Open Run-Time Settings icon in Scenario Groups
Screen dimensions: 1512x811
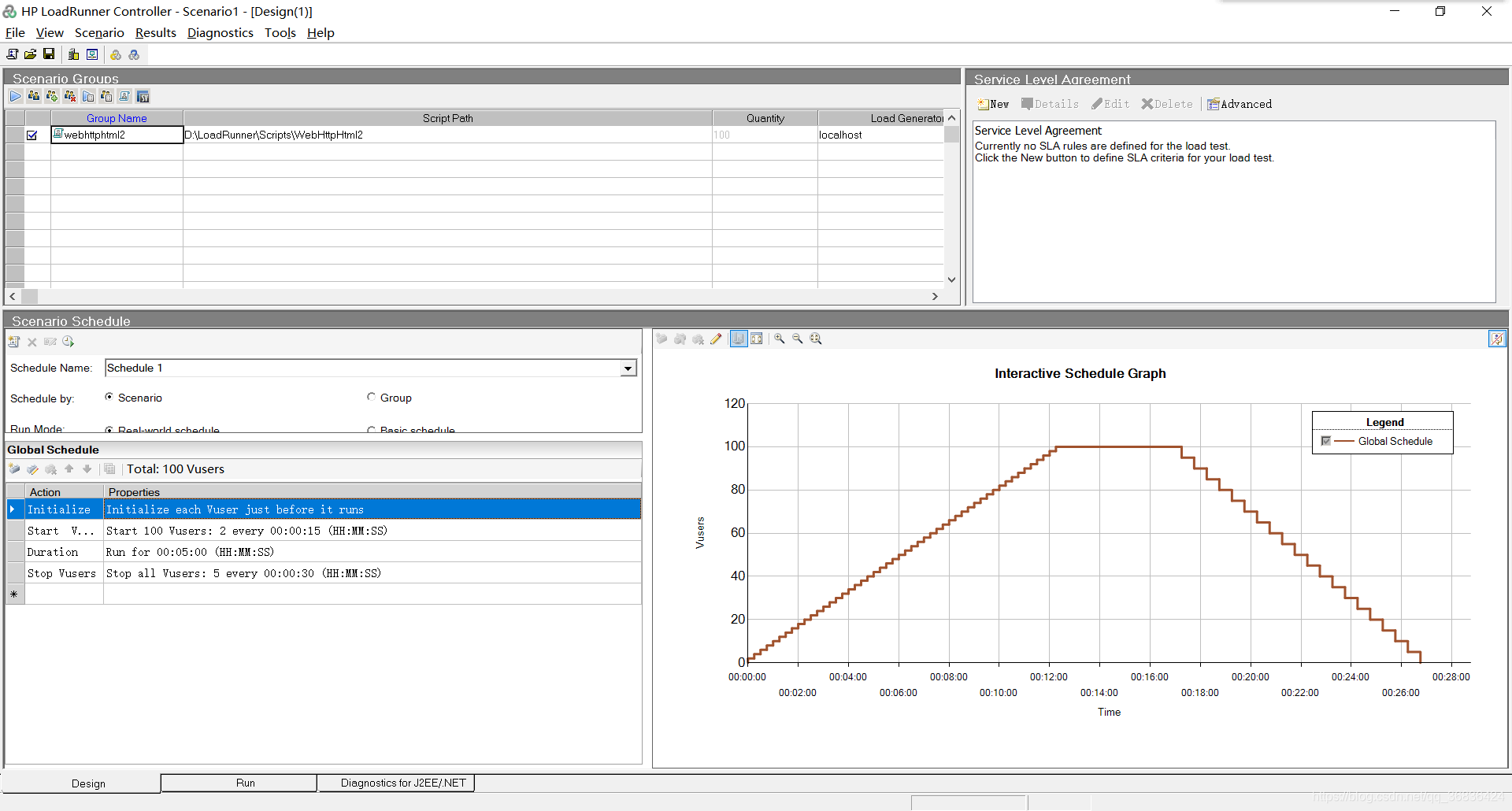(x=88, y=96)
